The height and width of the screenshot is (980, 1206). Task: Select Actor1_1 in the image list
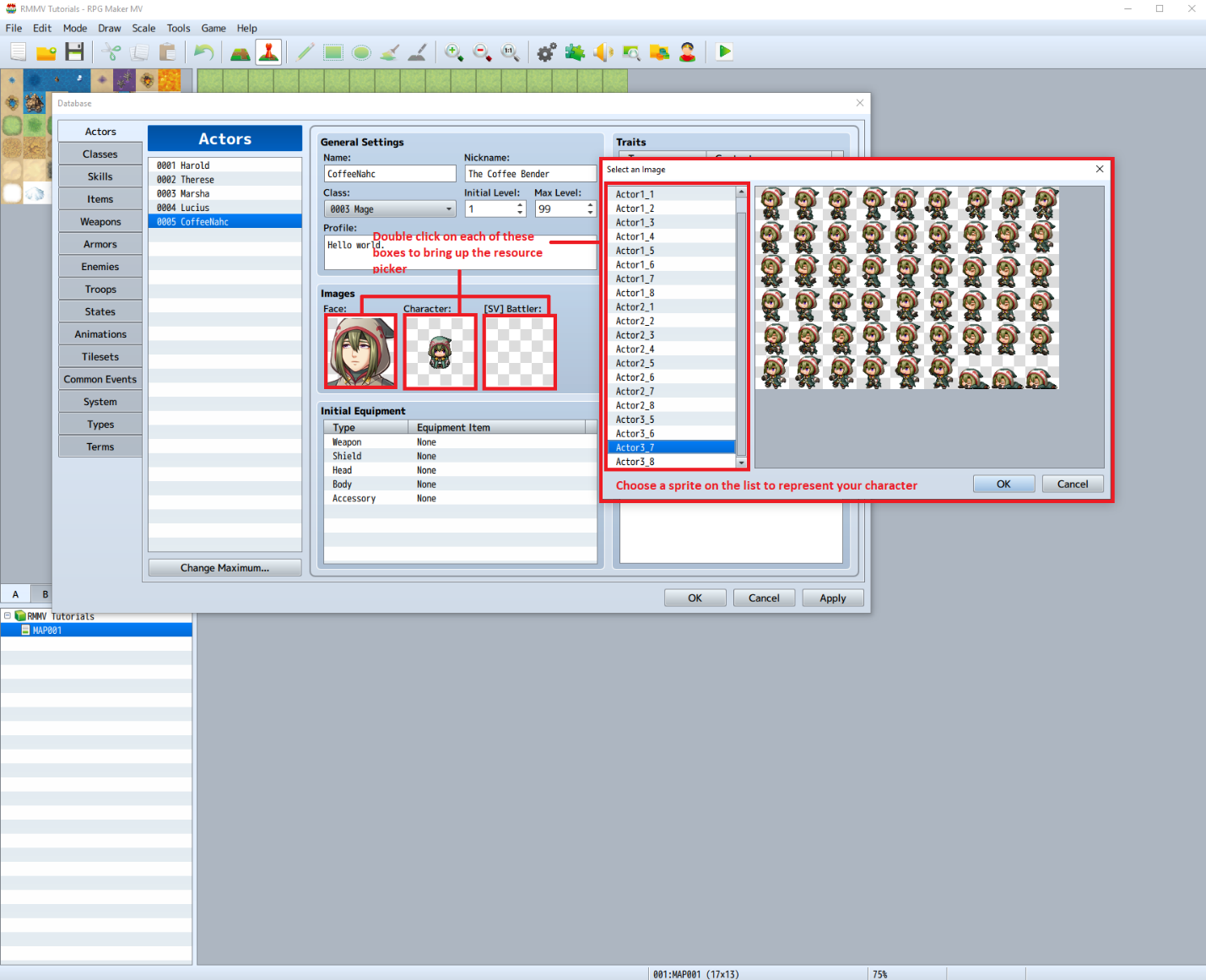click(x=672, y=194)
